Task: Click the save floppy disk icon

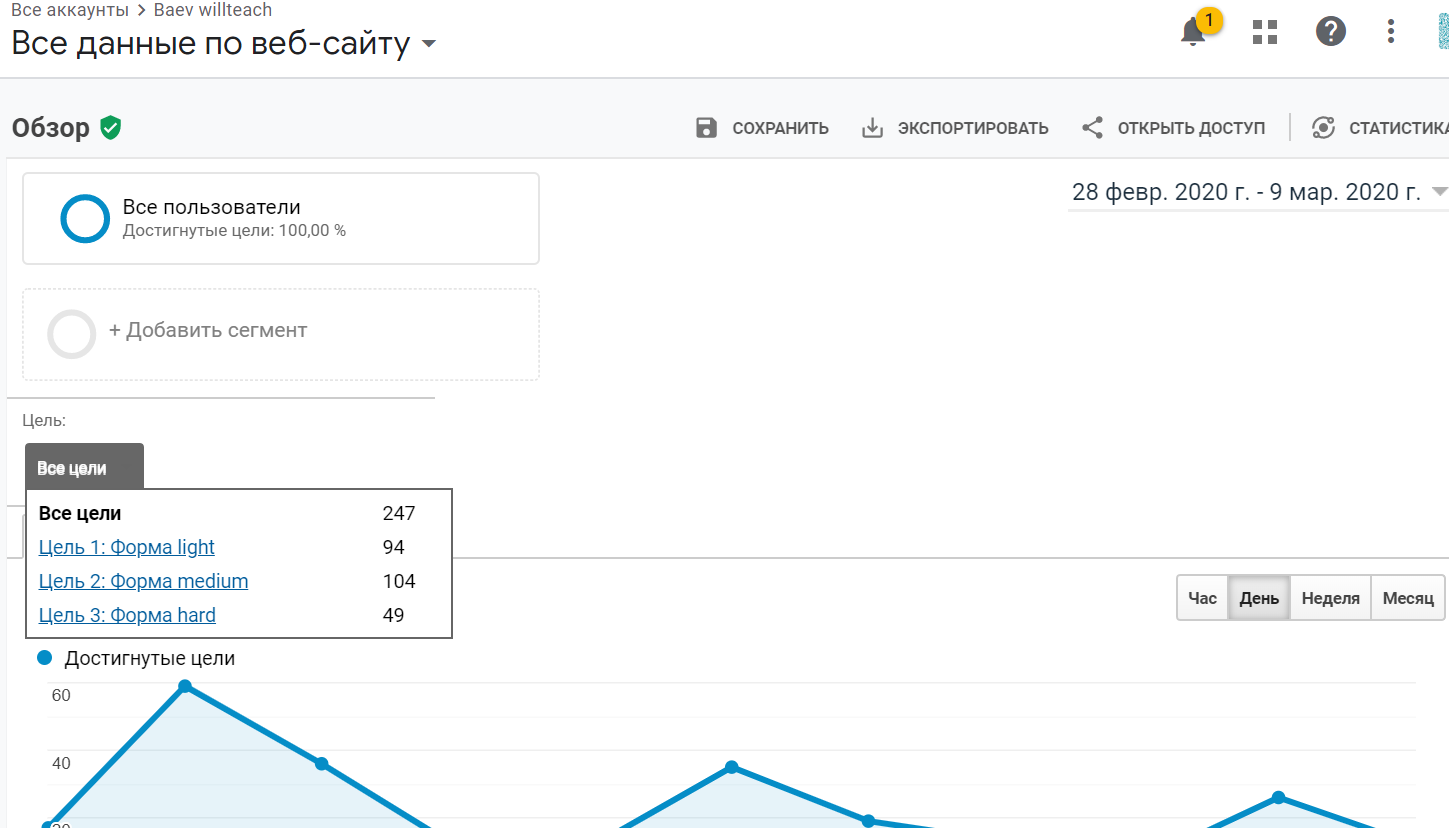Action: [x=707, y=128]
